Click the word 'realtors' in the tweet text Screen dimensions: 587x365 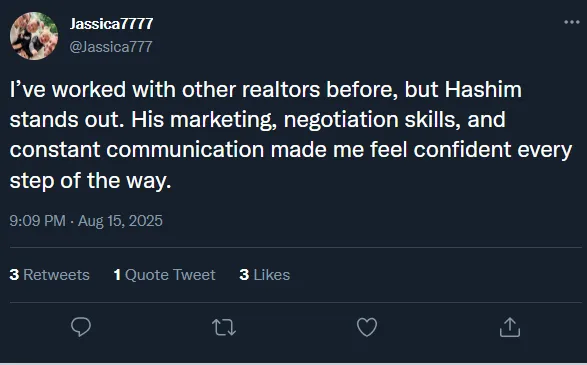281,90
